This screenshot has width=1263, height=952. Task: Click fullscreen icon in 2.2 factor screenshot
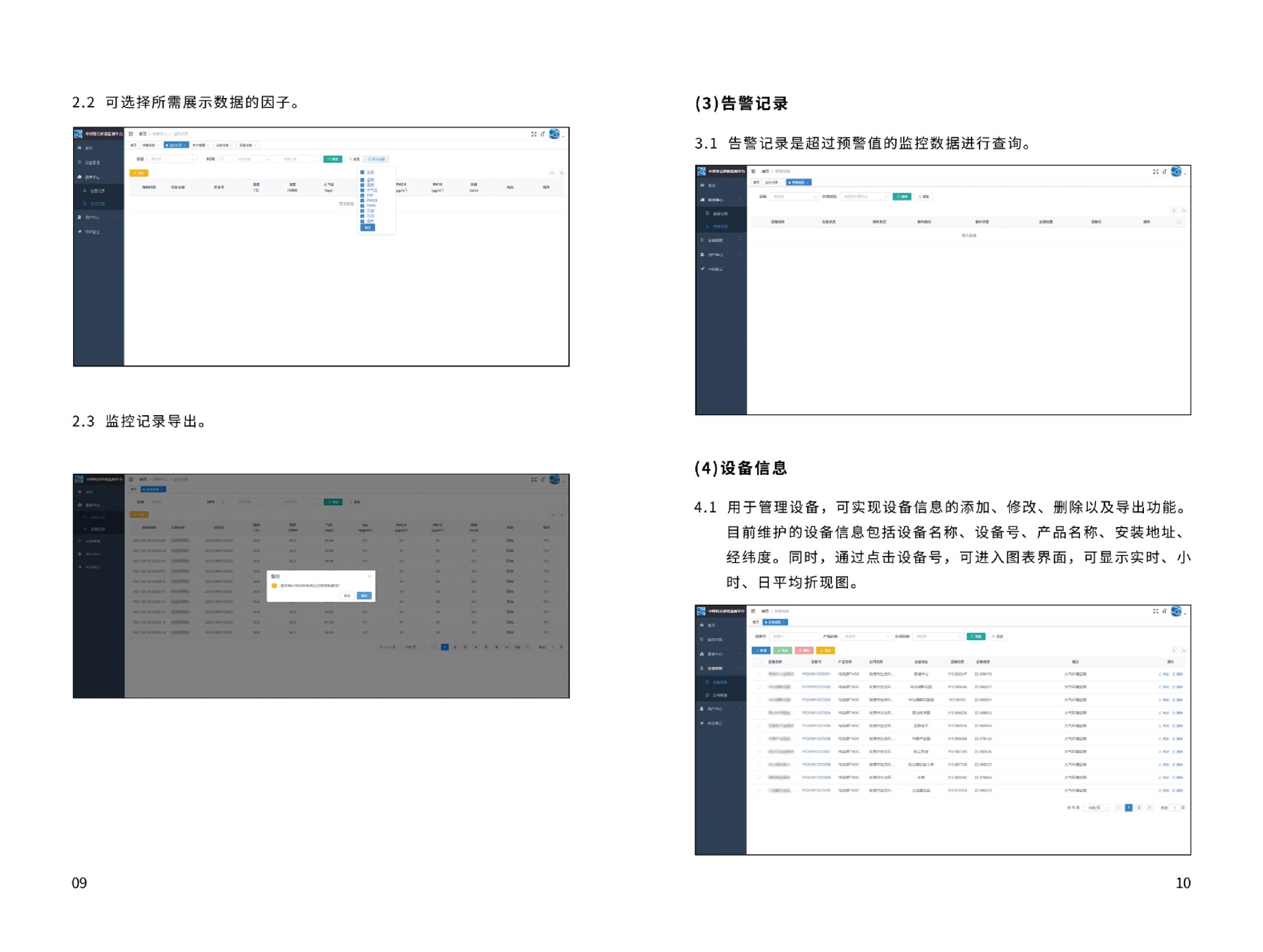pyautogui.click(x=533, y=134)
